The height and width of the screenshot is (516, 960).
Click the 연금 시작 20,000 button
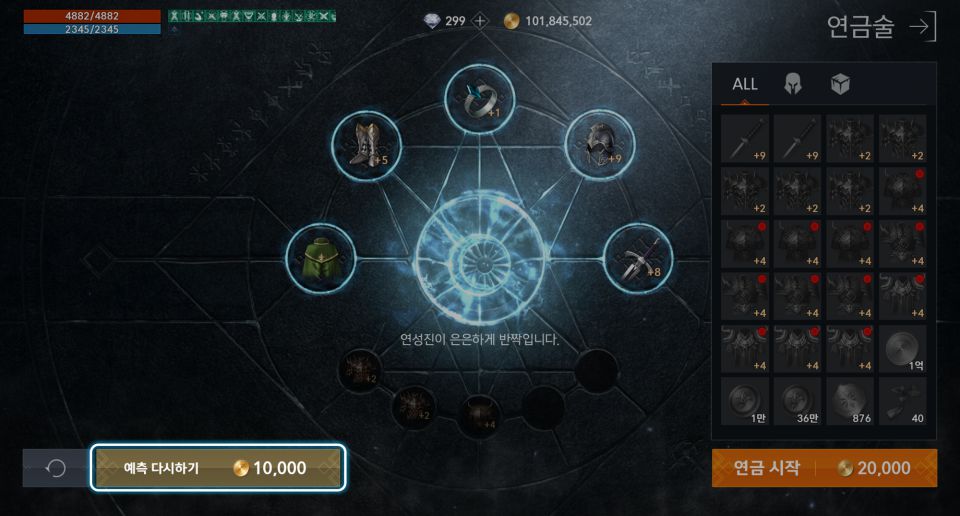(824, 468)
